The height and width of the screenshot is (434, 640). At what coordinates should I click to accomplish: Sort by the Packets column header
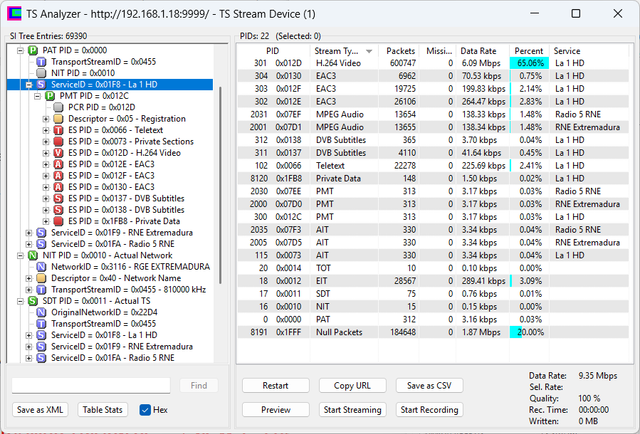(x=399, y=51)
